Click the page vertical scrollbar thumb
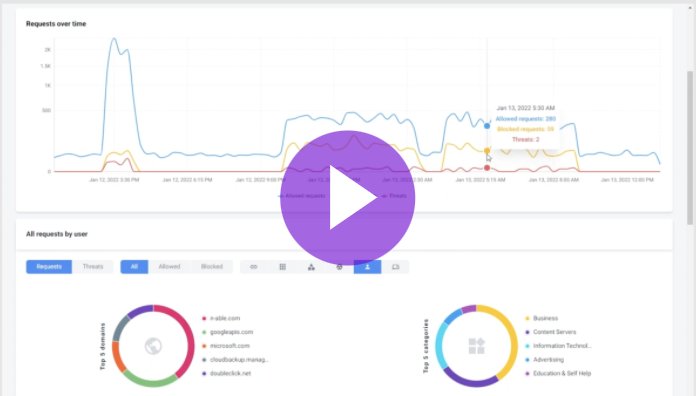Screen dimensions: 696x396 [690, 148]
